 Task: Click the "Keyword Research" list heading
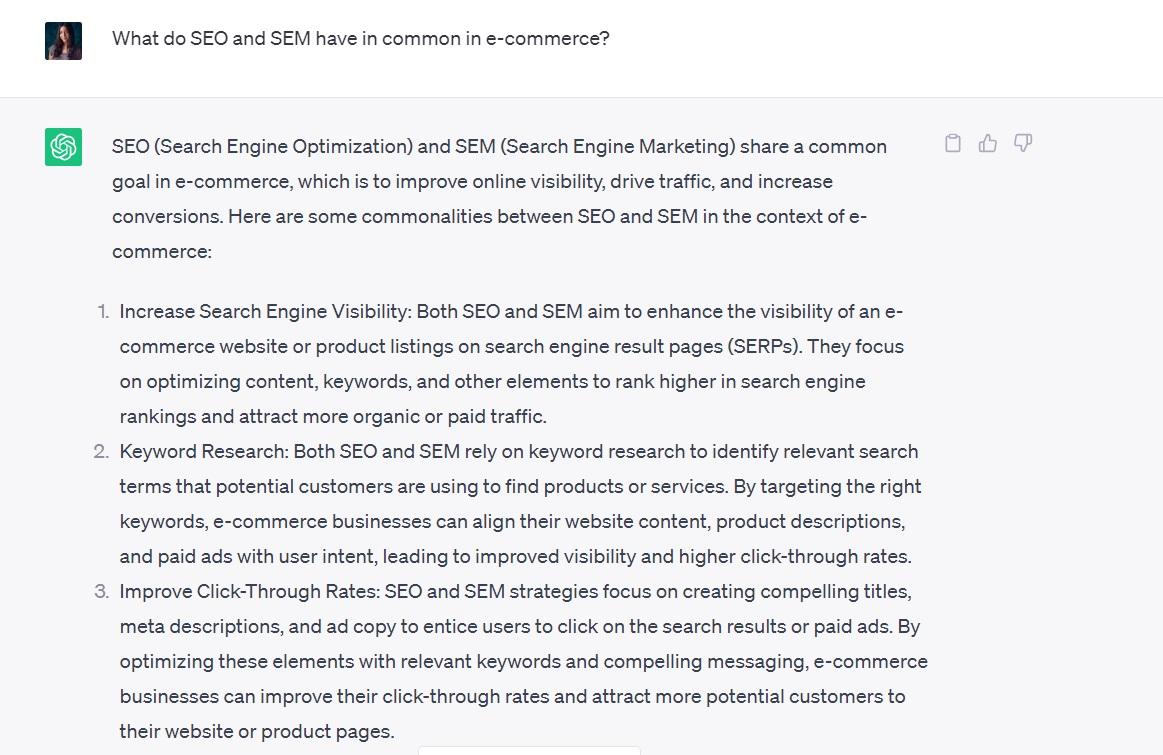click(x=204, y=451)
